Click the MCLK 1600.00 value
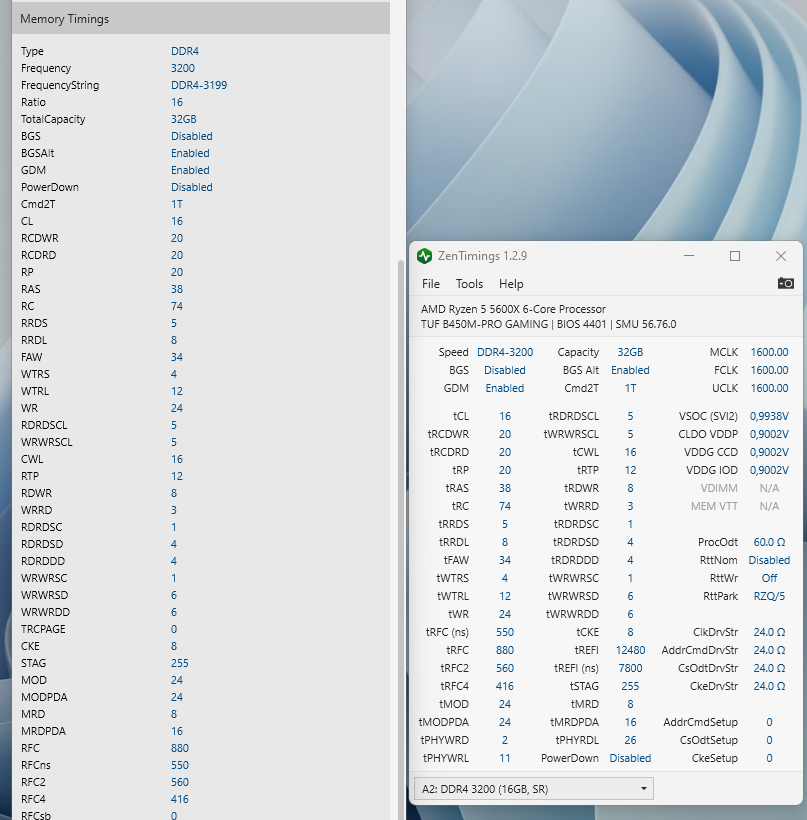Viewport: 807px width, 820px height. pos(769,352)
